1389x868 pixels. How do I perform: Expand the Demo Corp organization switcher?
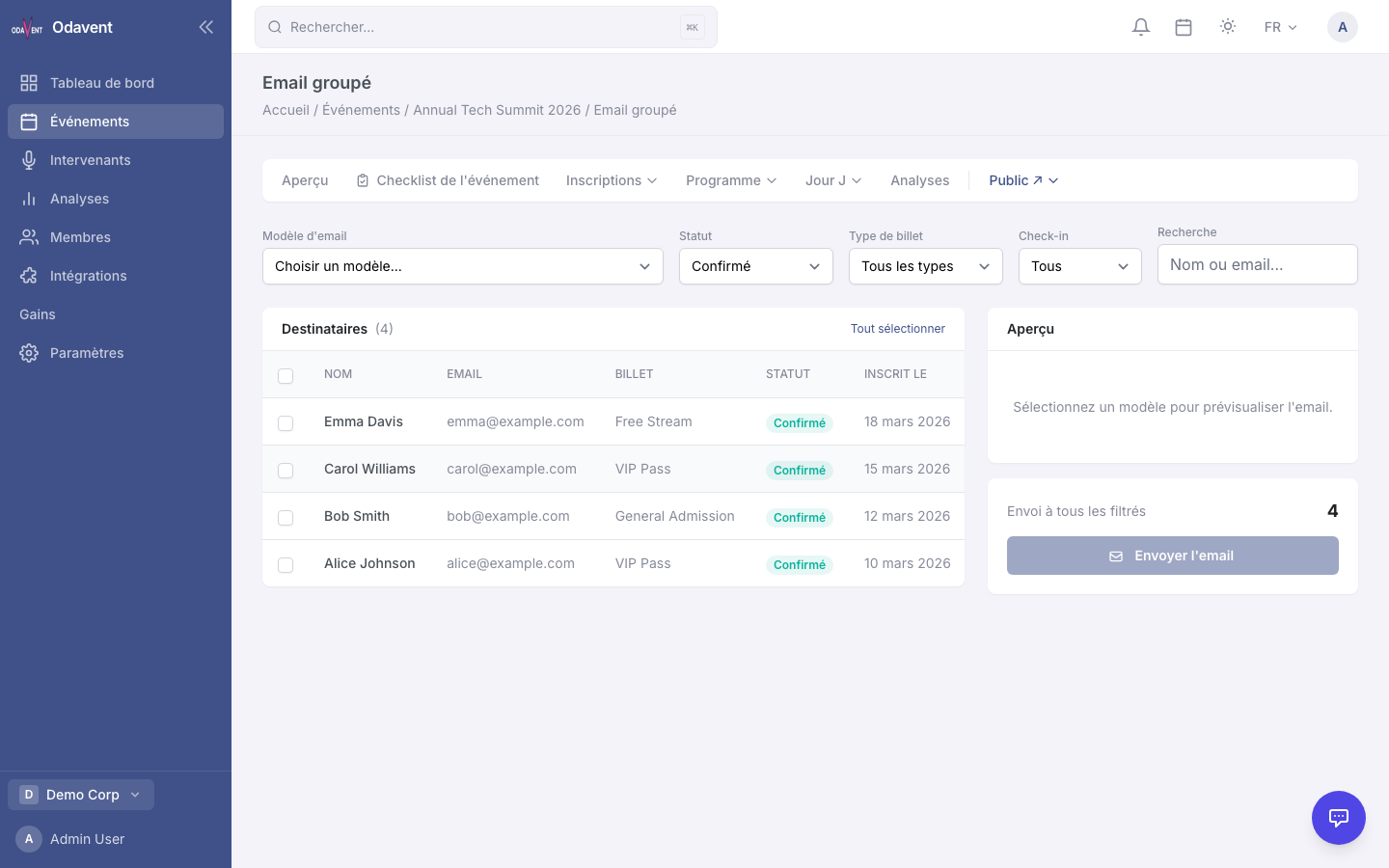click(81, 795)
